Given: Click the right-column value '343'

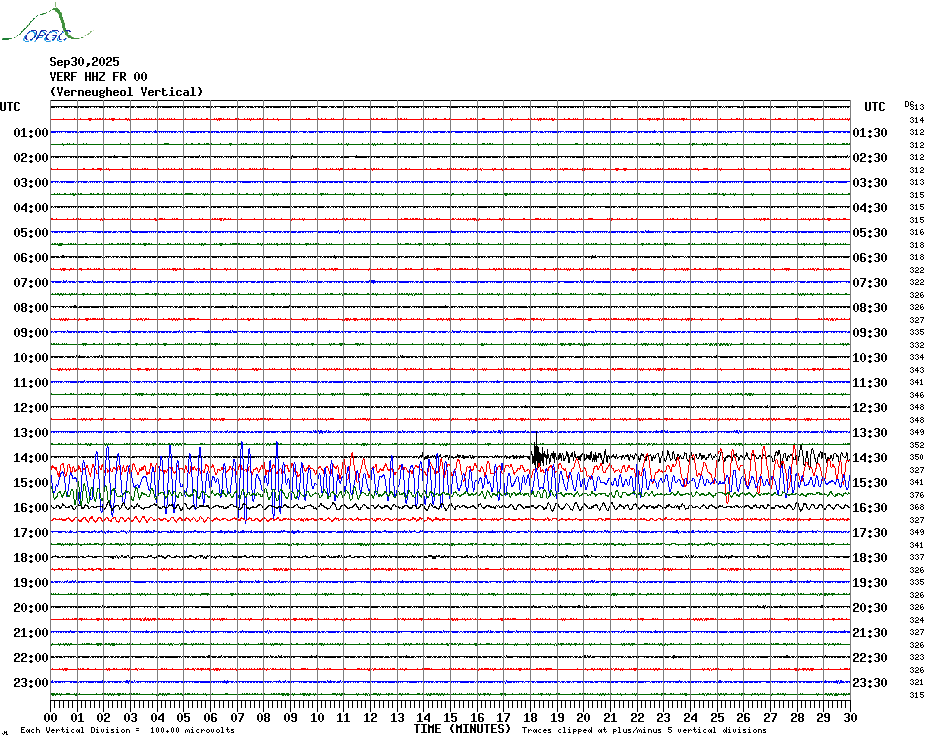Looking at the screenshot, I should pyautogui.click(x=916, y=370).
